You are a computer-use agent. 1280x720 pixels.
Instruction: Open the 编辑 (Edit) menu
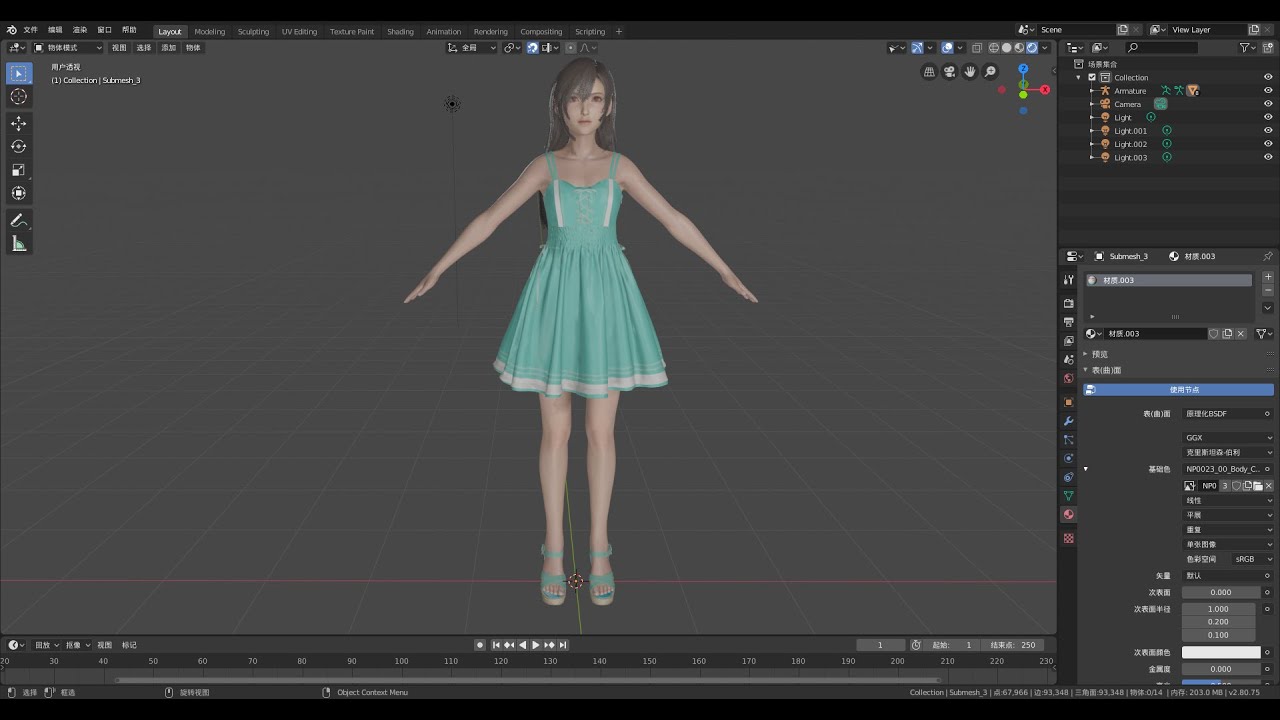[x=55, y=30]
